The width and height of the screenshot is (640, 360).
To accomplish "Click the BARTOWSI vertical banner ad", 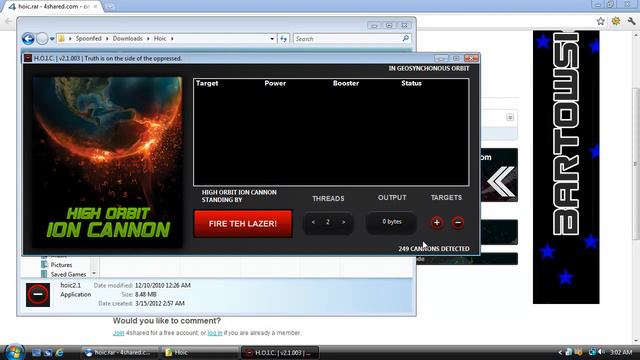I will tap(566, 167).
